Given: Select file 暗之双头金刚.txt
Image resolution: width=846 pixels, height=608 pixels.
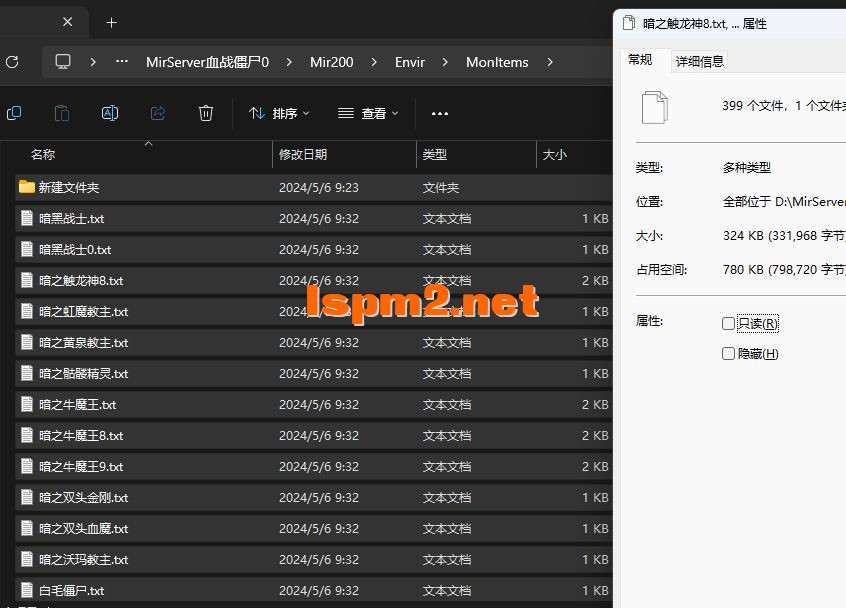Looking at the screenshot, I should pos(313,497).
